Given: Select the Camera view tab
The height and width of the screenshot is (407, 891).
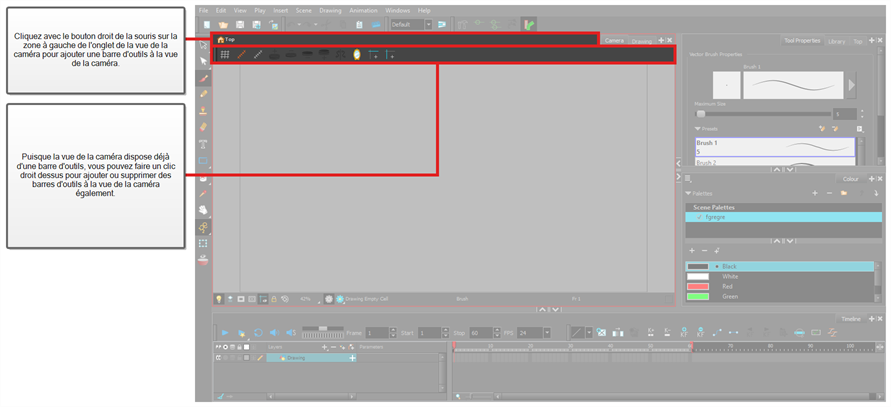Looking at the screenshot, I should pos(614,40).
